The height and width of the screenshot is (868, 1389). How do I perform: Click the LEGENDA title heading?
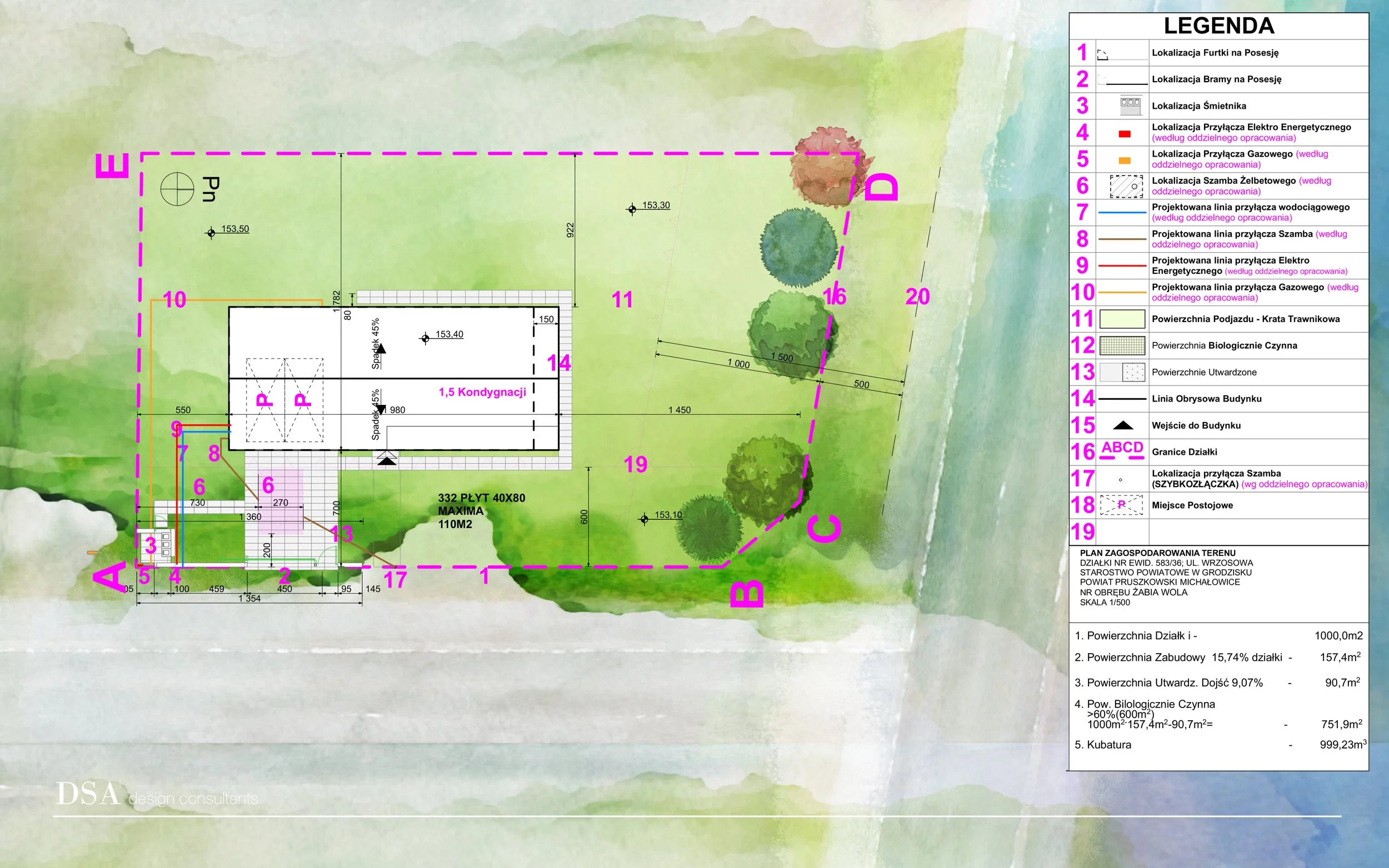click(x=1218, y=26)
